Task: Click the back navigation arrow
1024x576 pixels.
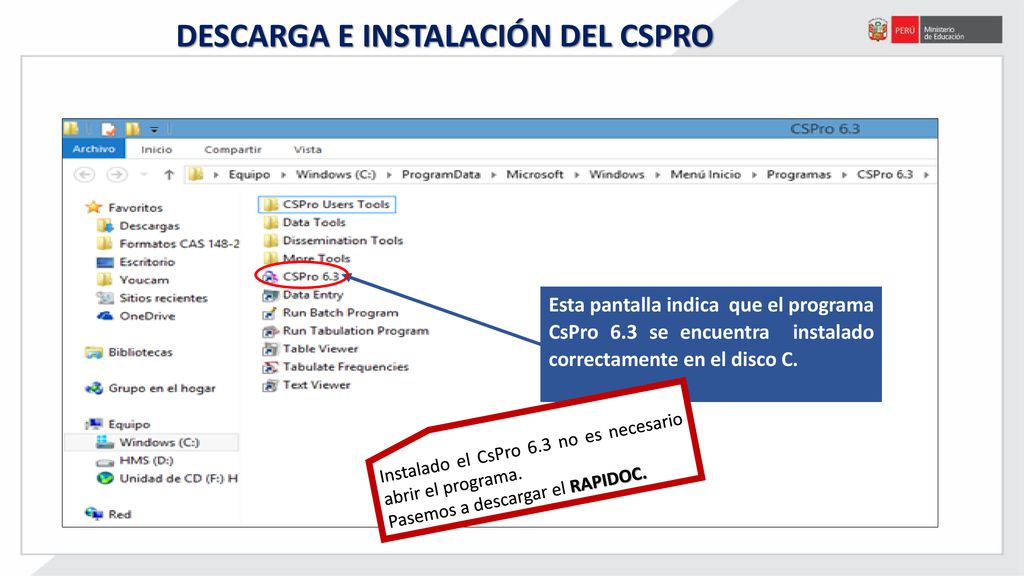Action: [x=84, y=174]
